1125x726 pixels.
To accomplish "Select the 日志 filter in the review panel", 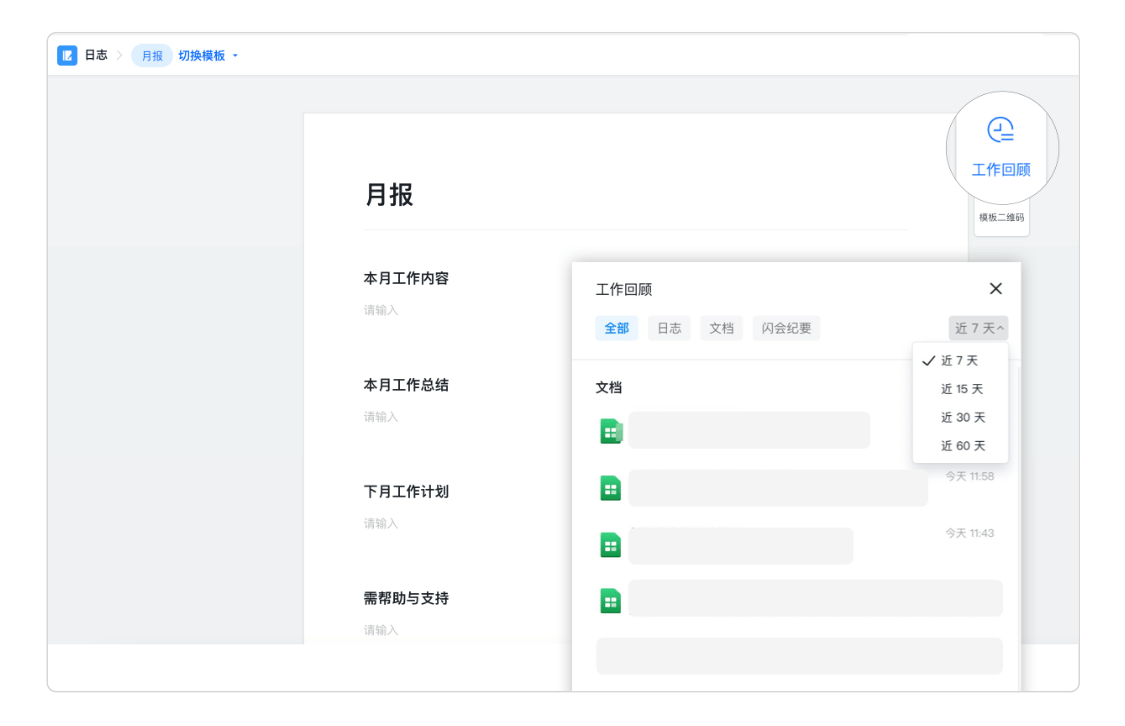I will pyautogui.click(x=668, y=328).
